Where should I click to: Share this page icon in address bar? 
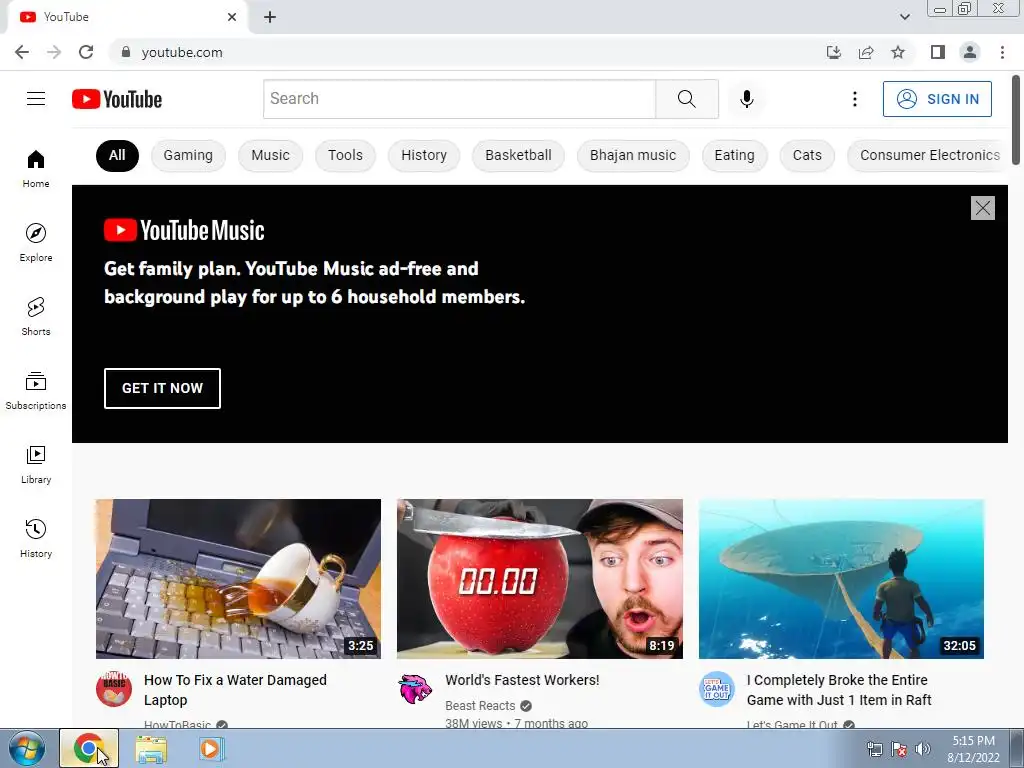866,52
